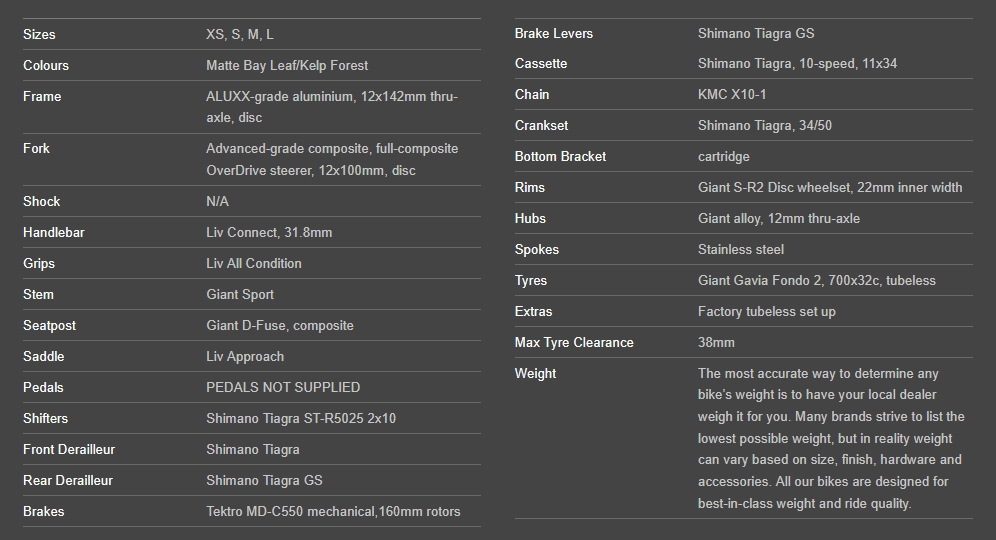Select the Factory tubeless set up text

(x=767, y=311)
